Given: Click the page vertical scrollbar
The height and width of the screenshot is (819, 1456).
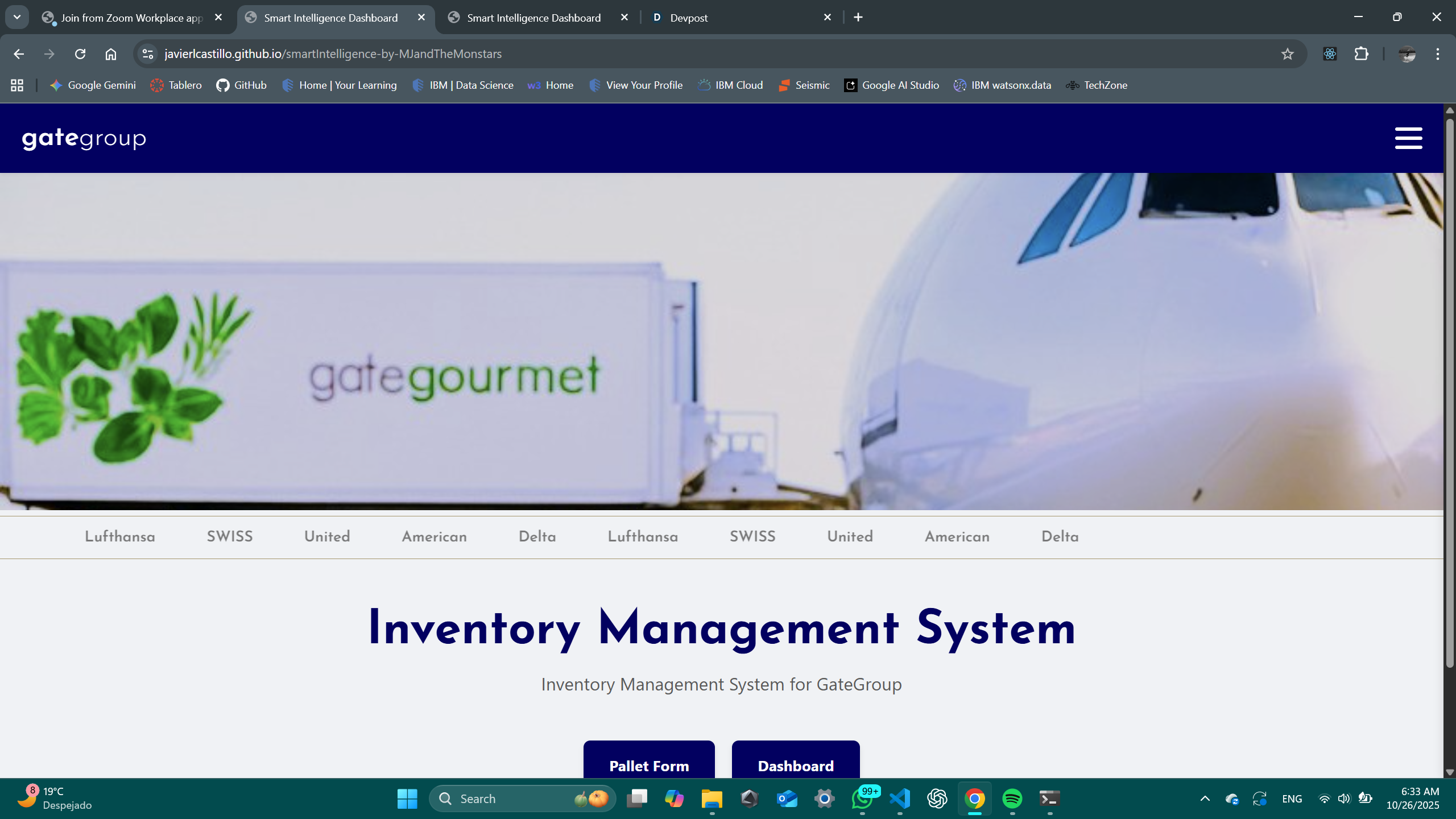Looking at the screenshot, I should pyautogui.click(x=1450, y=392).
